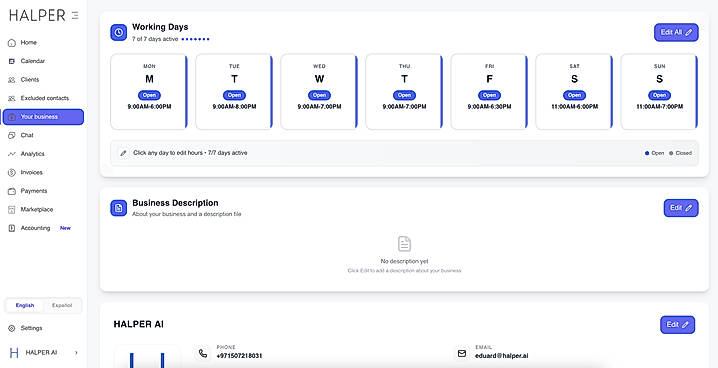Click the pencil icon in edit hours hint
Image resolution: width=718 pixels, height=368 pixels.
[123, 153]
